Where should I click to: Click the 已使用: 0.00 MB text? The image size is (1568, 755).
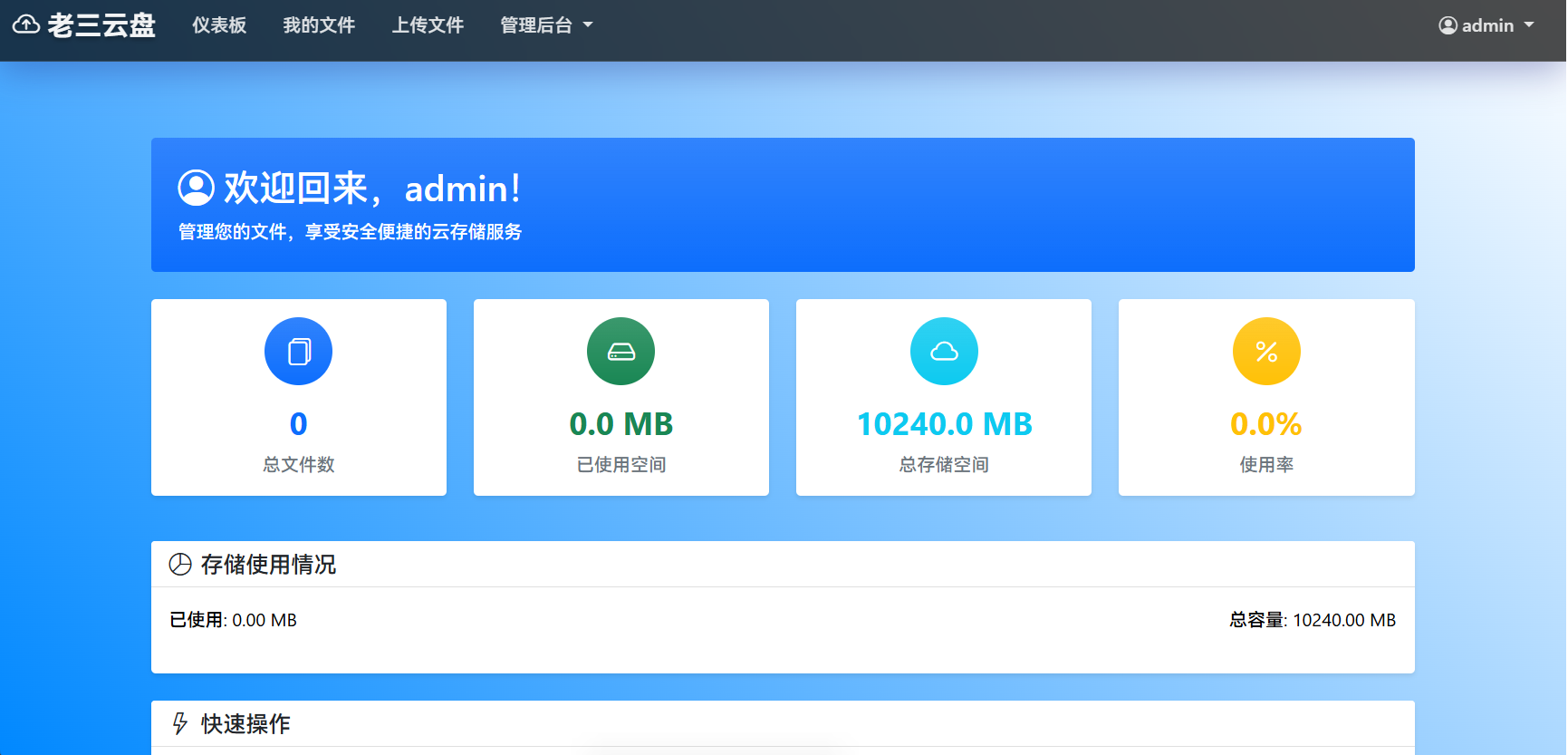(233, 620)
